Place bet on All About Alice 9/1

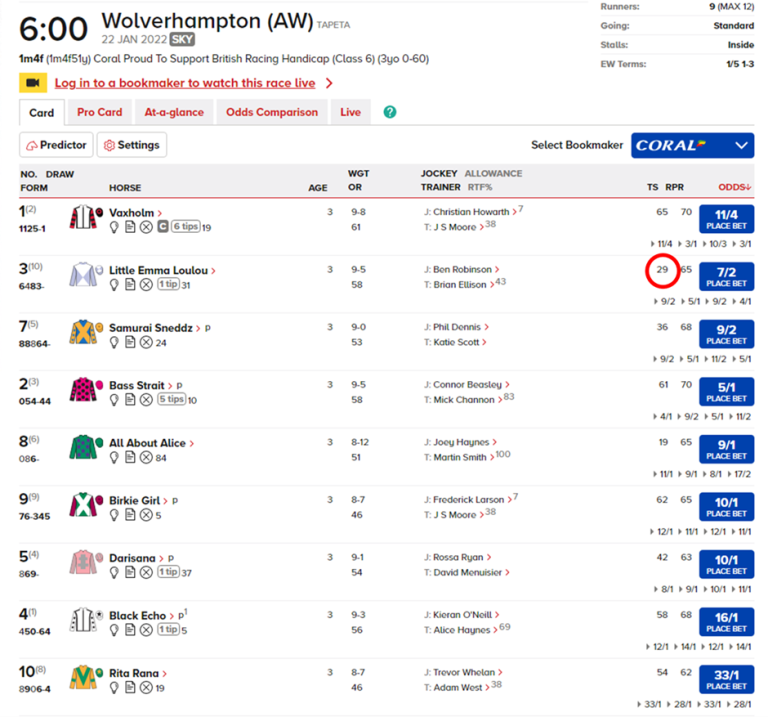[726, 449]
